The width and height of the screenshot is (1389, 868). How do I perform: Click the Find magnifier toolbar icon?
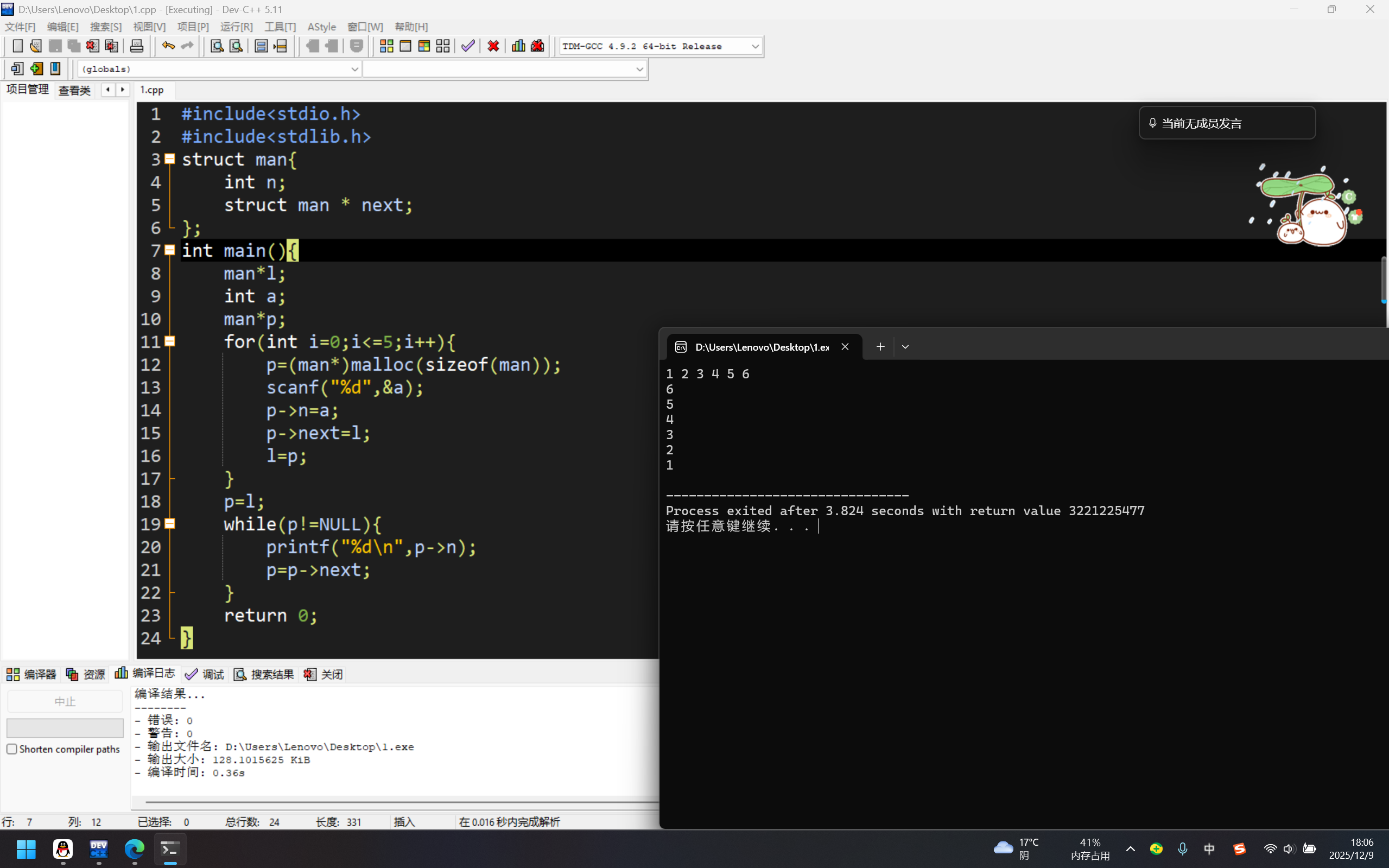click(x=217, y=46)
